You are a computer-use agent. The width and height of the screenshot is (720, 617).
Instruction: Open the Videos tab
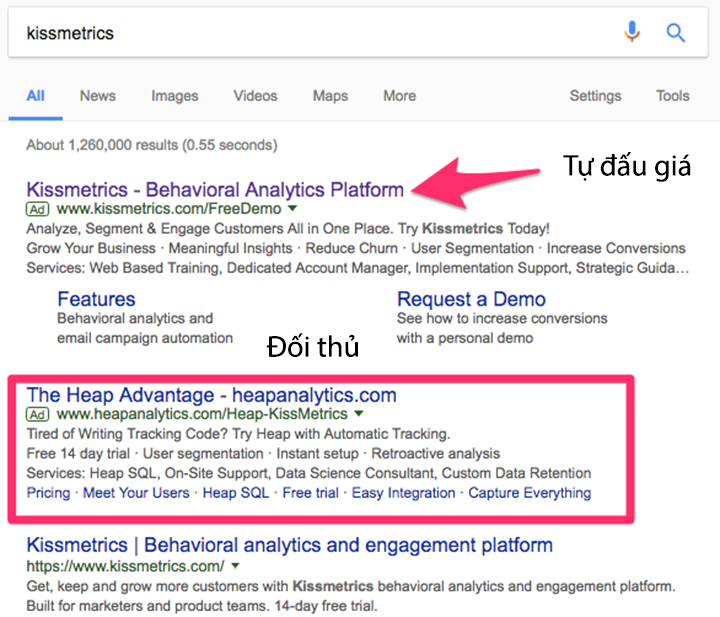tap(256, 96)
